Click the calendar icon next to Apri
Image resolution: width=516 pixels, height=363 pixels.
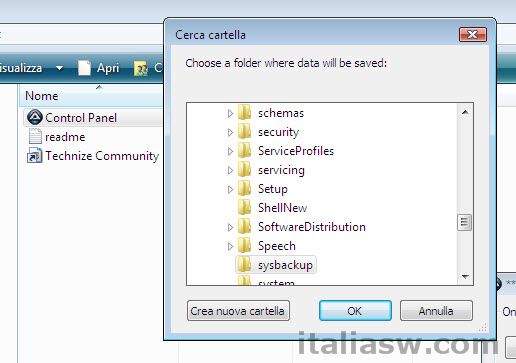coord(141,68)
